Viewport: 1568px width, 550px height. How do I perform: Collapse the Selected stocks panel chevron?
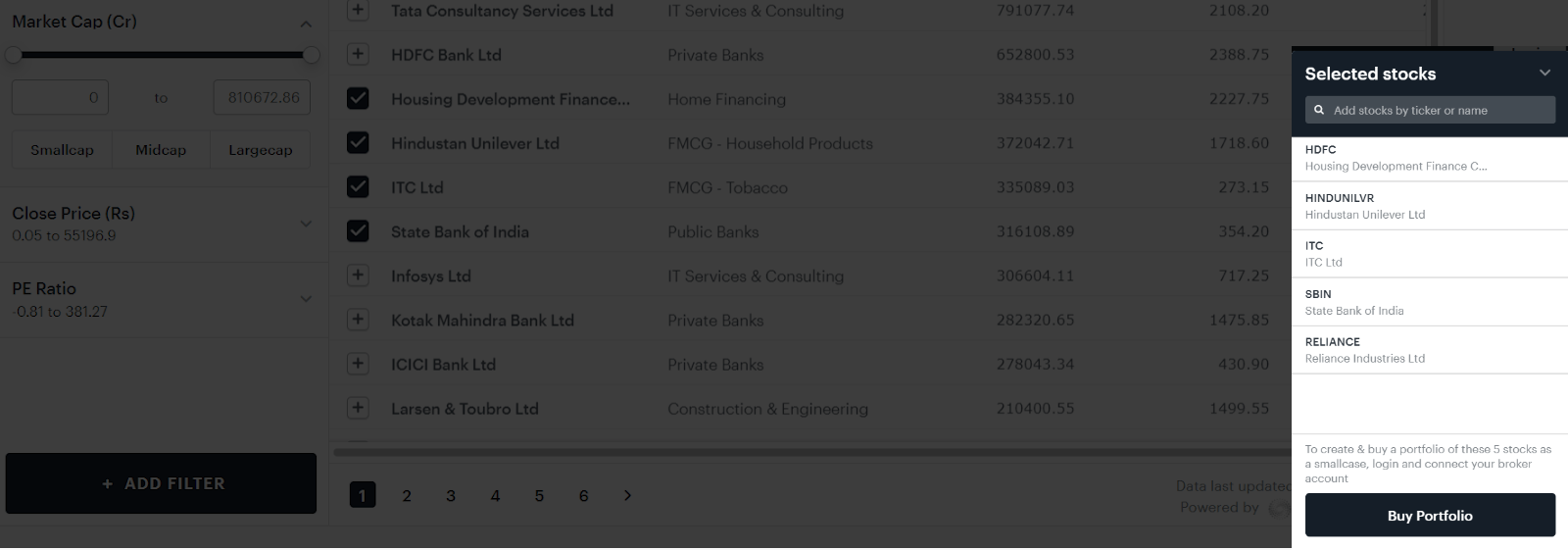1544,74
